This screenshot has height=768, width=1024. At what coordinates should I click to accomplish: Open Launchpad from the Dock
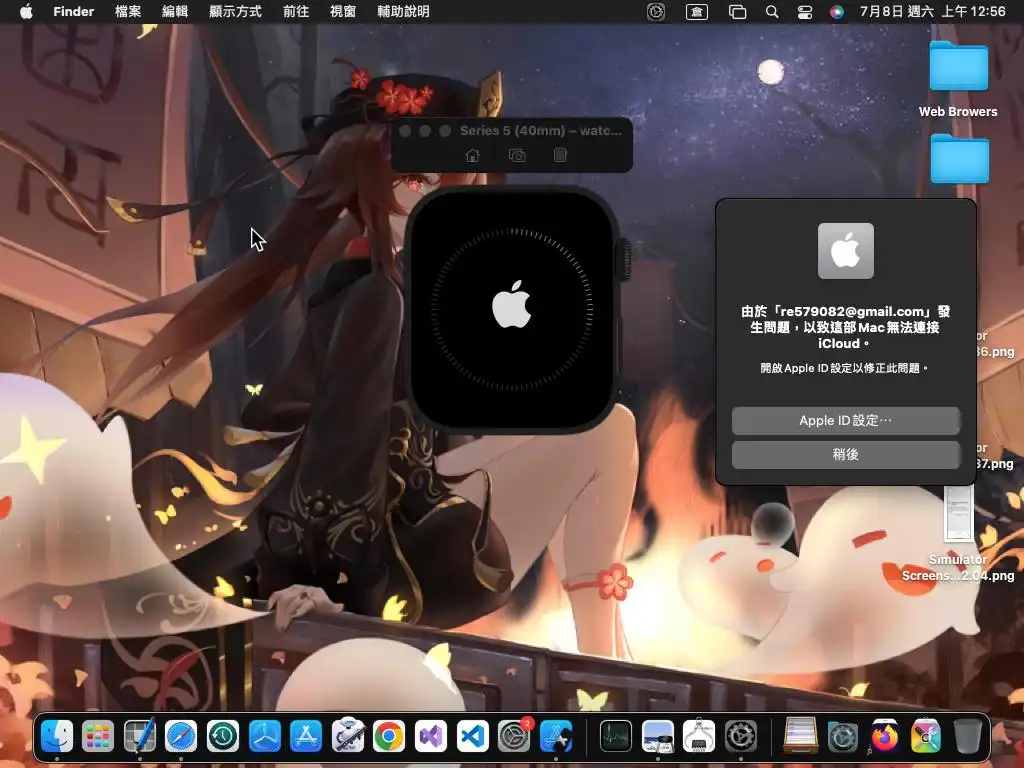click(98, 737)
